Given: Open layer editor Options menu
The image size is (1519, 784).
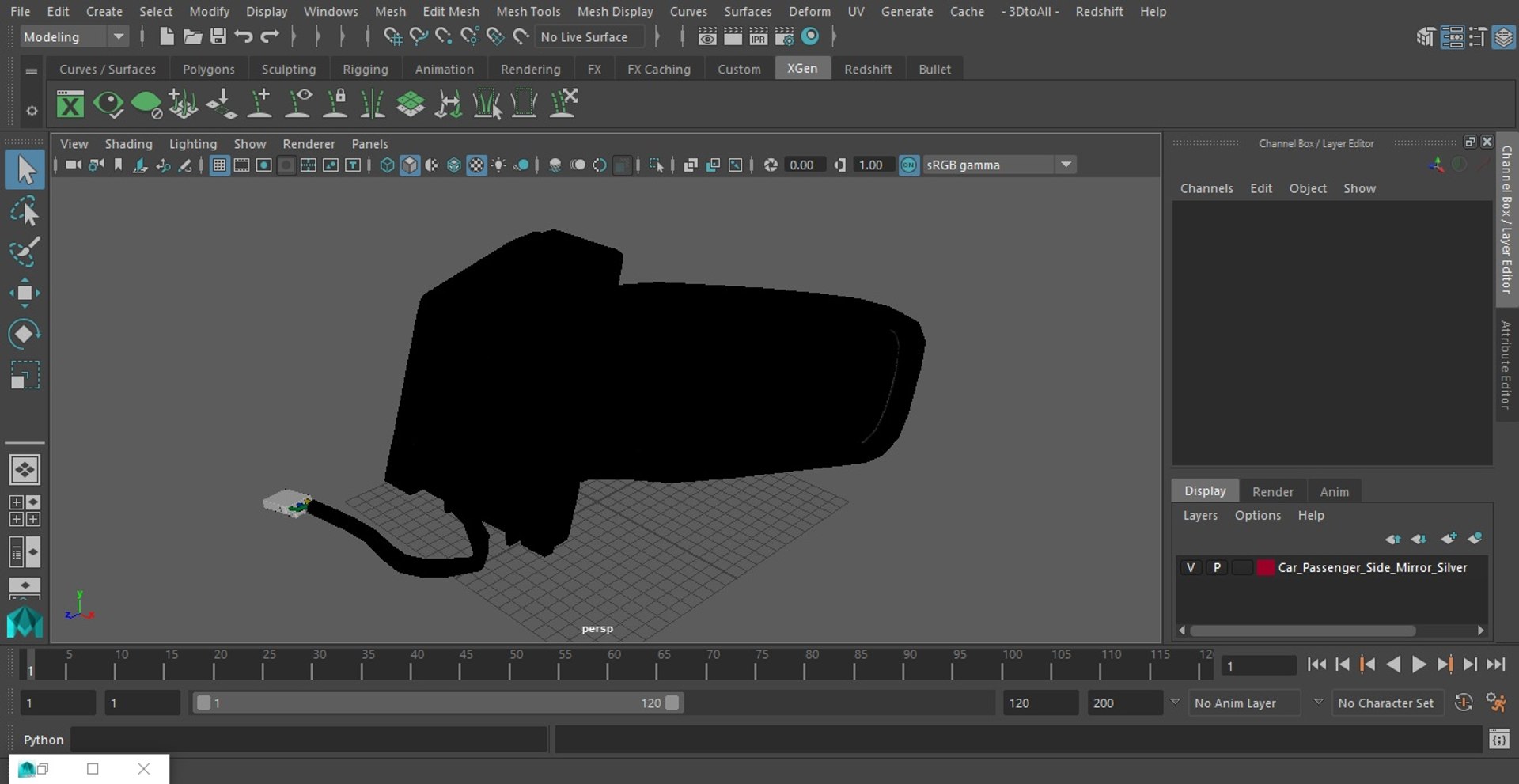Looking at the screenshot, I should (1257, 515).
